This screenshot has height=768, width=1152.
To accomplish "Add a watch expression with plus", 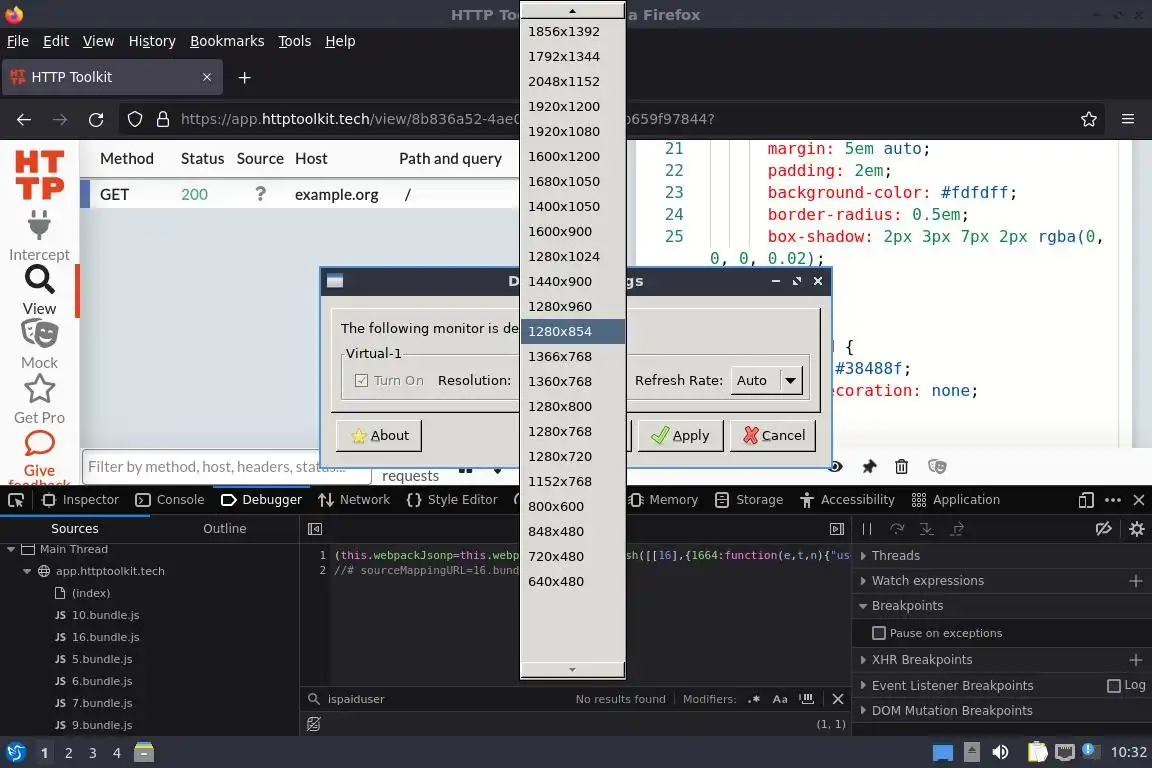I will point(1135,581).
